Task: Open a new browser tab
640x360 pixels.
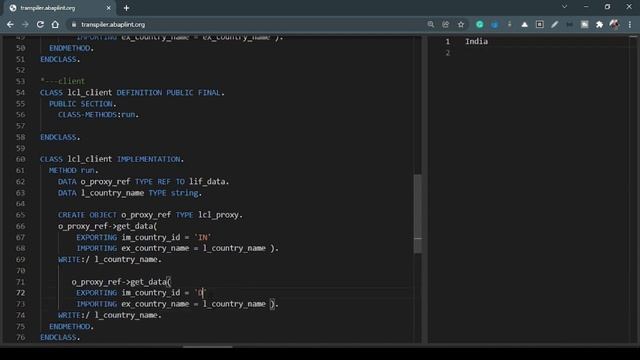Action: click(127, 8)
